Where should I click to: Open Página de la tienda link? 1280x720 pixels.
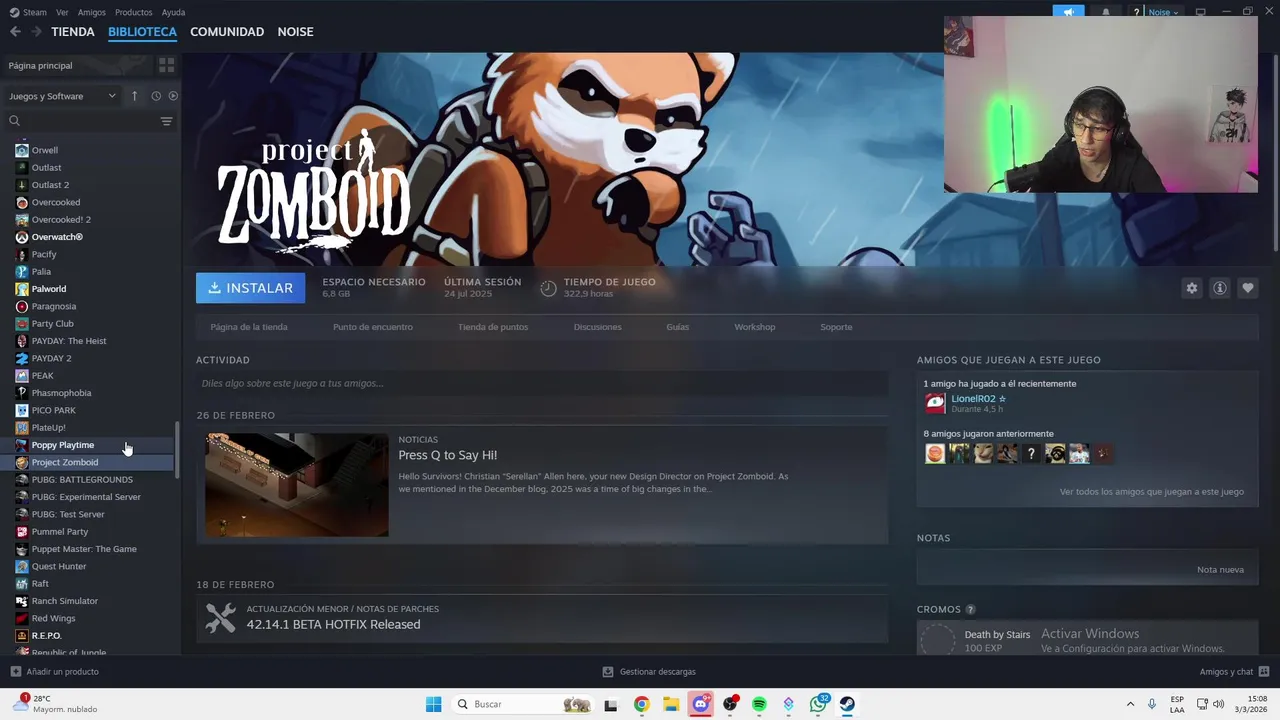tap(249, 327)
